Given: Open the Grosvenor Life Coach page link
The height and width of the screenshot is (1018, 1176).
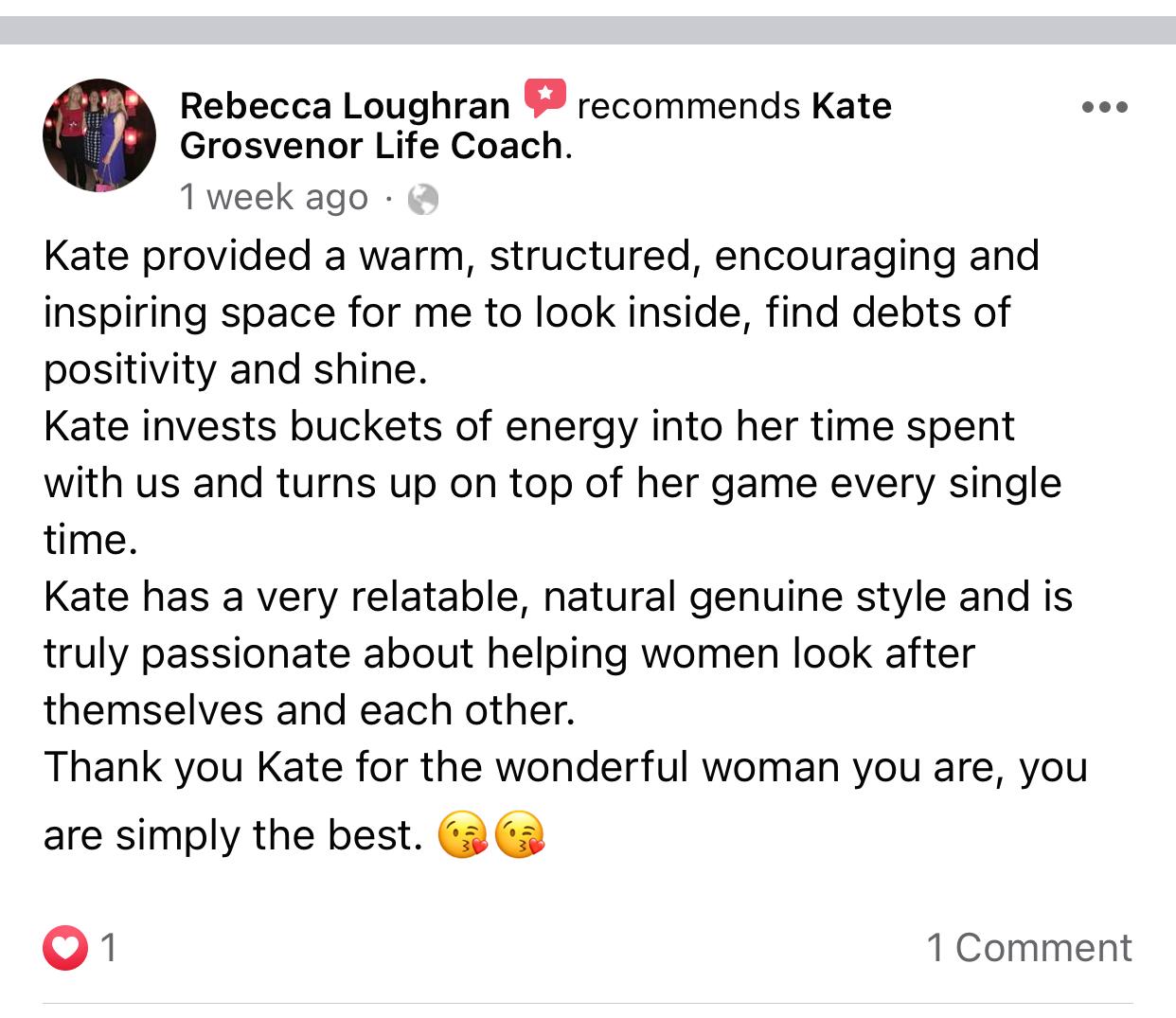Looking at the screenshot, I should coord(371,146).
